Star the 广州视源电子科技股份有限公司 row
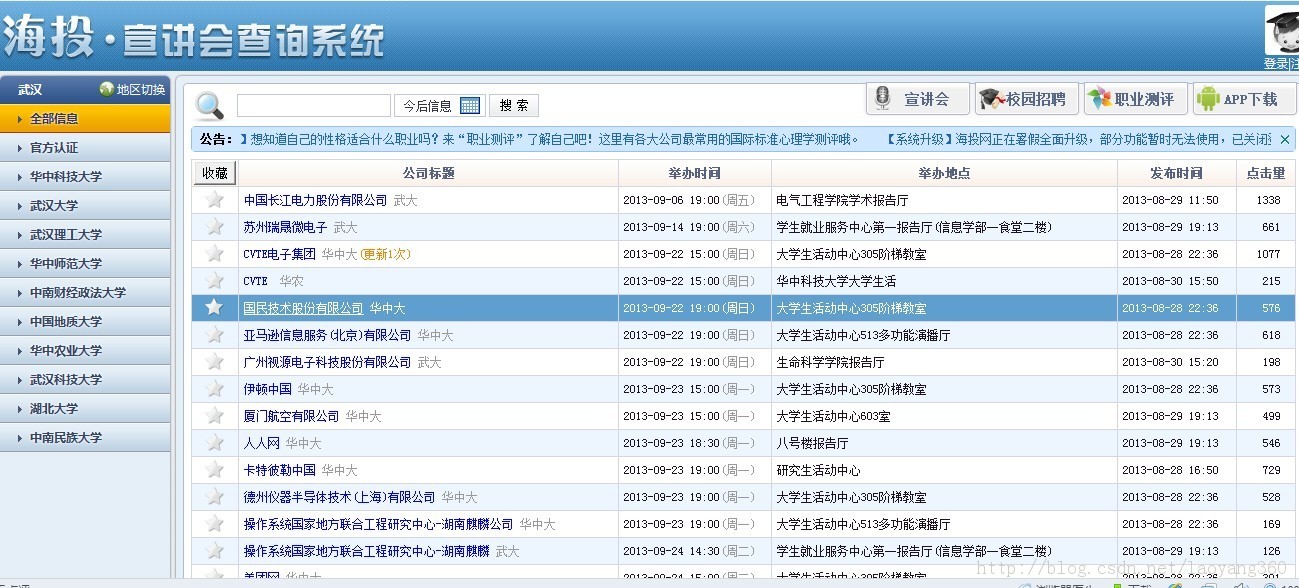Screen dimensions: 1299x588 [x=214, y=361]
